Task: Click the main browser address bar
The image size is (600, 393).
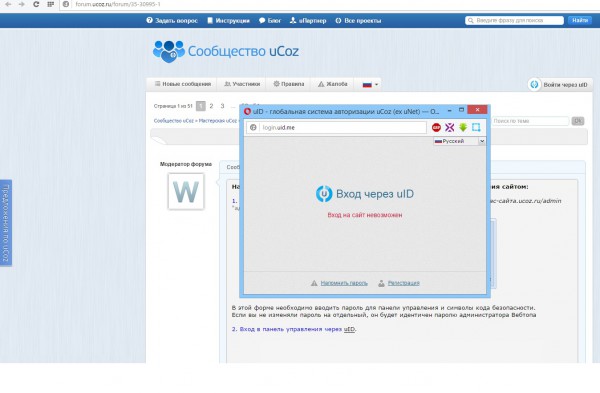Action: click(x=329, y=5)
